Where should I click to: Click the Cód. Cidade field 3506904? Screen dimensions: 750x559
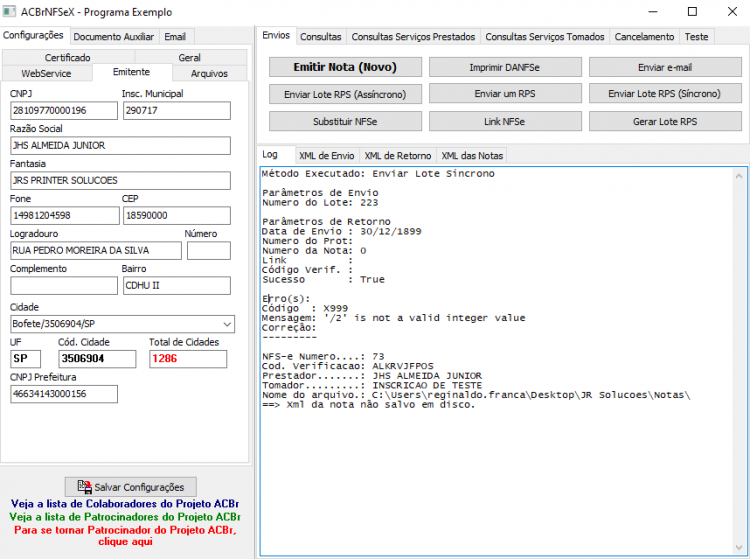click(x=97, y=359)
